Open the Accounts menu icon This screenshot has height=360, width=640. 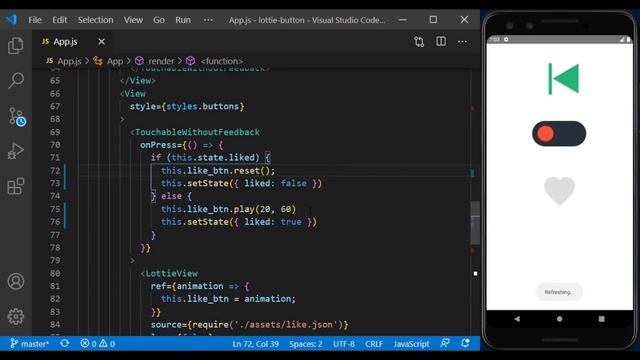16,282
